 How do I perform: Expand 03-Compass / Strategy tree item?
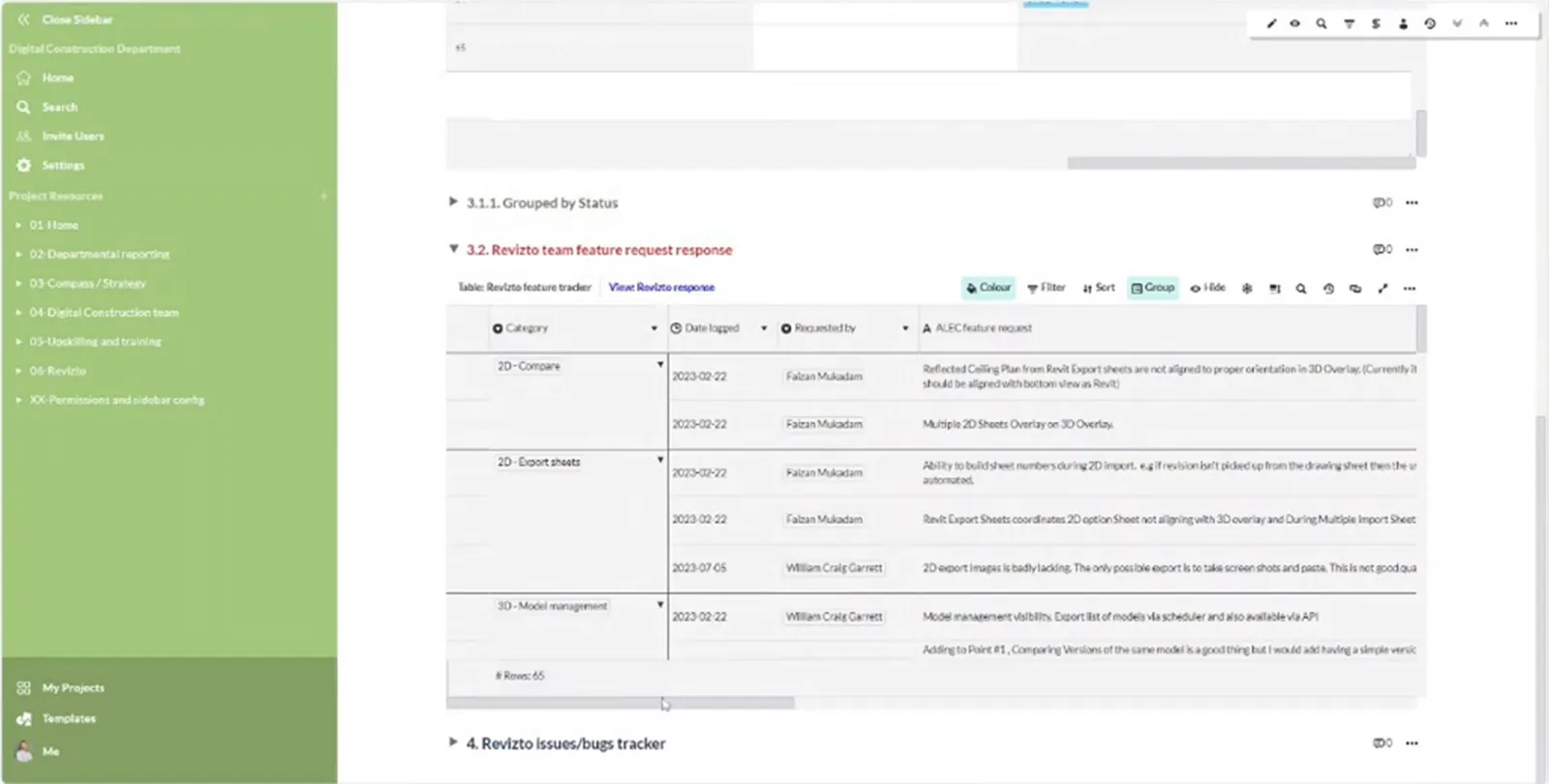(18, 284)
